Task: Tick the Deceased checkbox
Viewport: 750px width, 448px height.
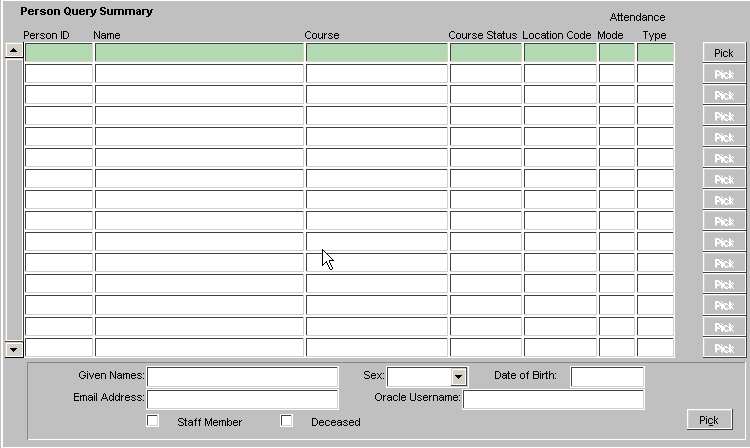Action: (287, 421)
